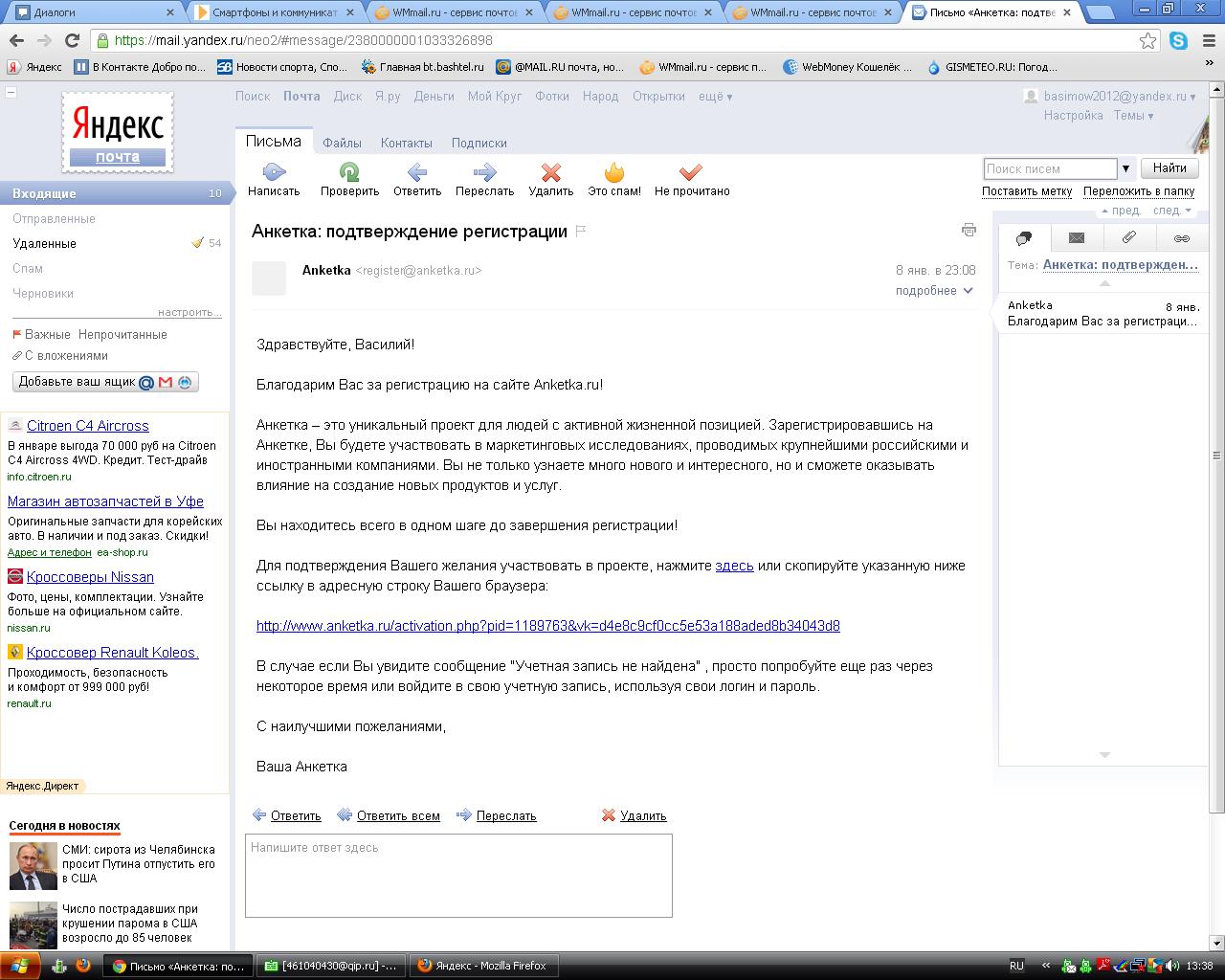The width and height of the screenshot is (1225, 980).
Task: Focus the Поиск писем search field
Action: [x=1050, y=168]
